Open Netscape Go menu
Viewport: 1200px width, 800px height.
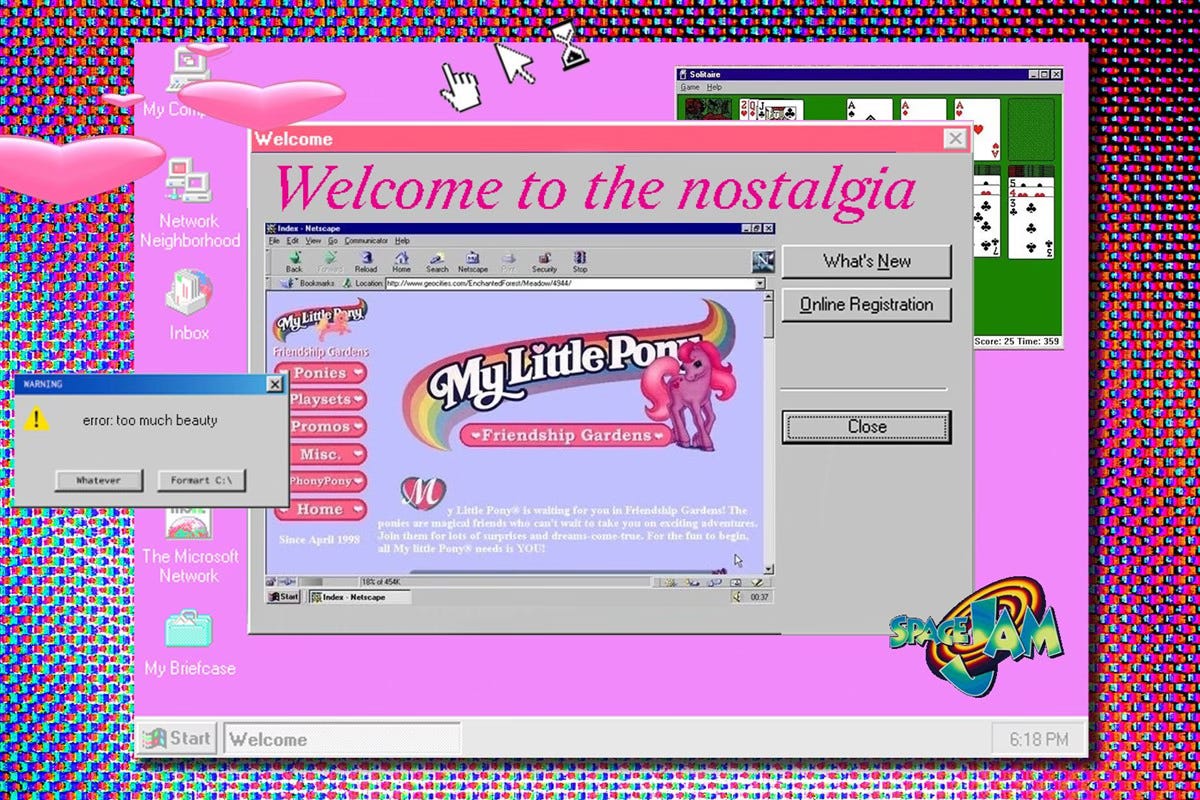(x=333, y=241)
